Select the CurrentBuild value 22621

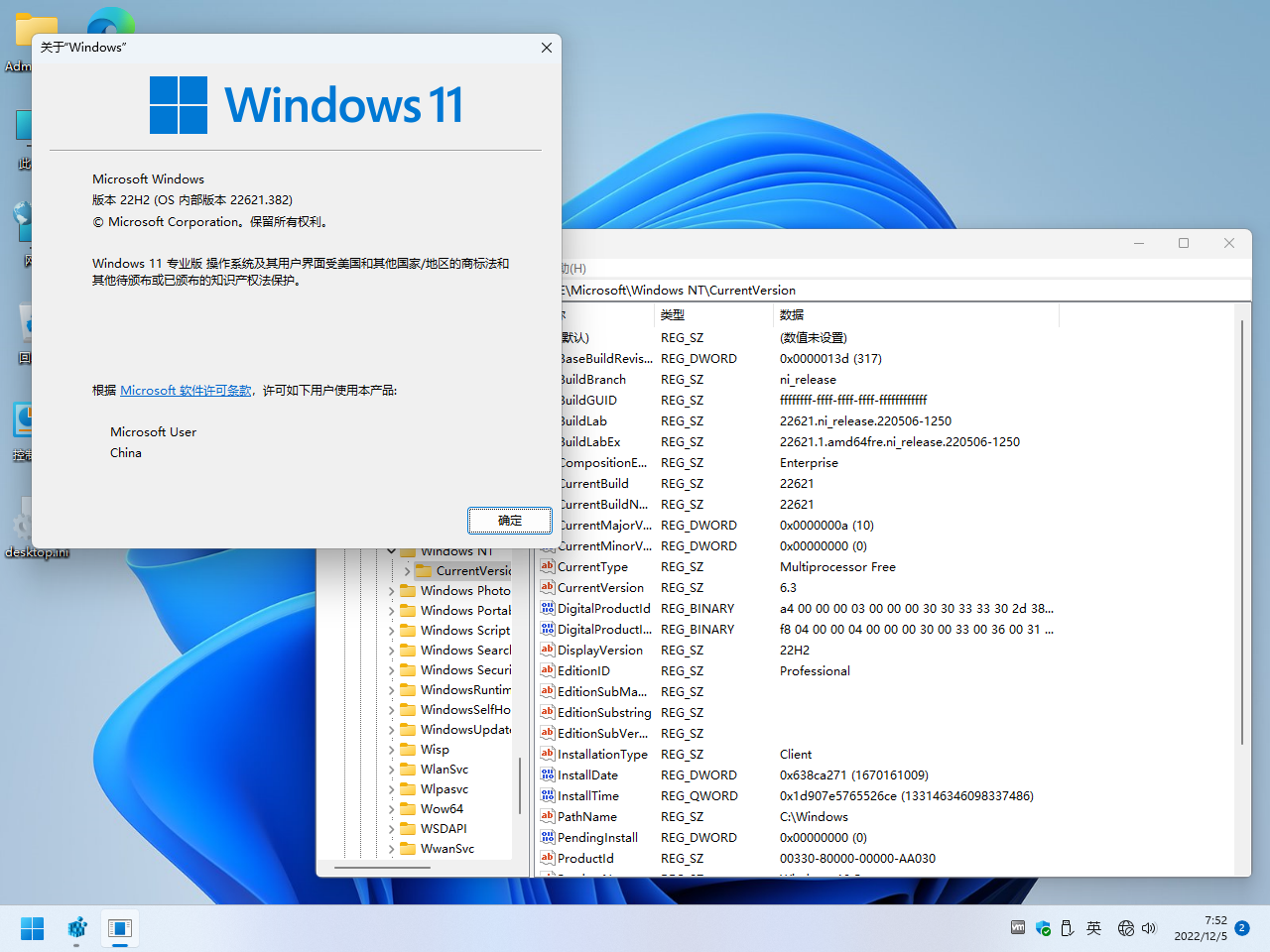(797, 483)
